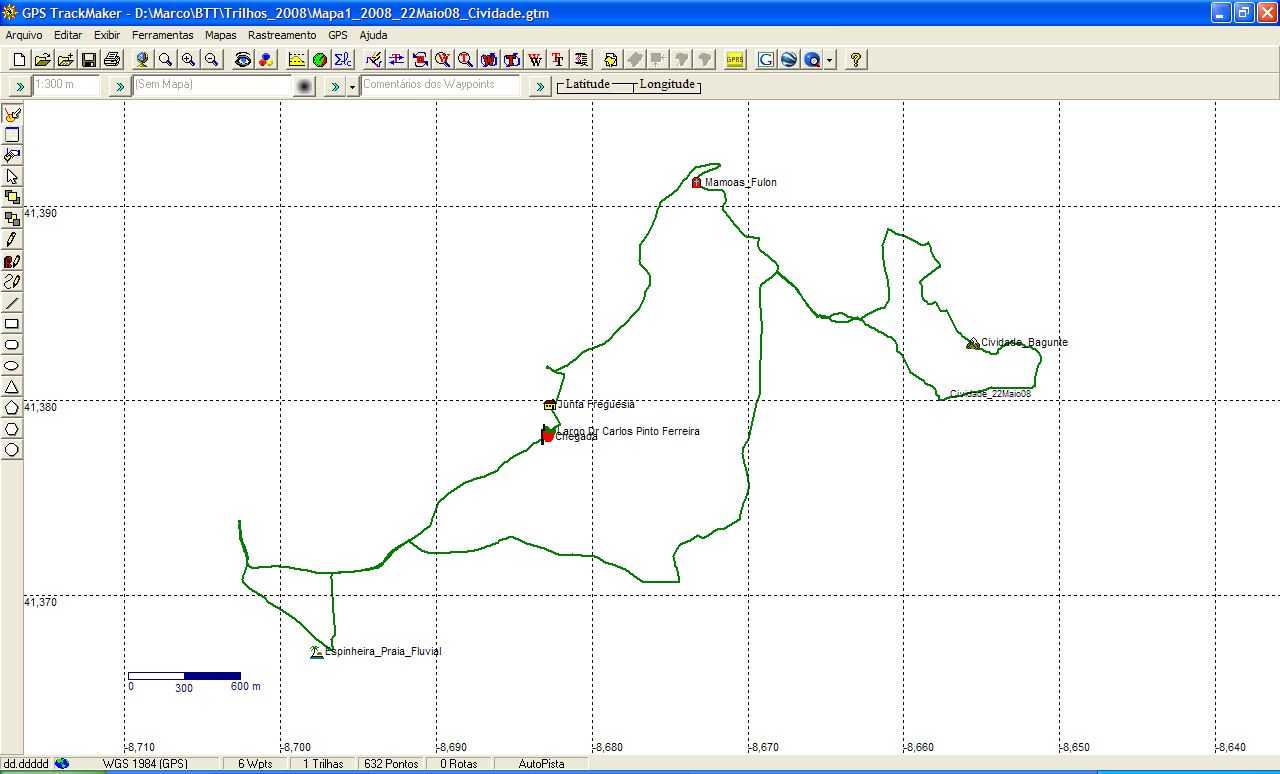Viewport: 1280px width, 774px height.
Task: Click the AutoPista status bar entry
Action: [x=540, y=764]
